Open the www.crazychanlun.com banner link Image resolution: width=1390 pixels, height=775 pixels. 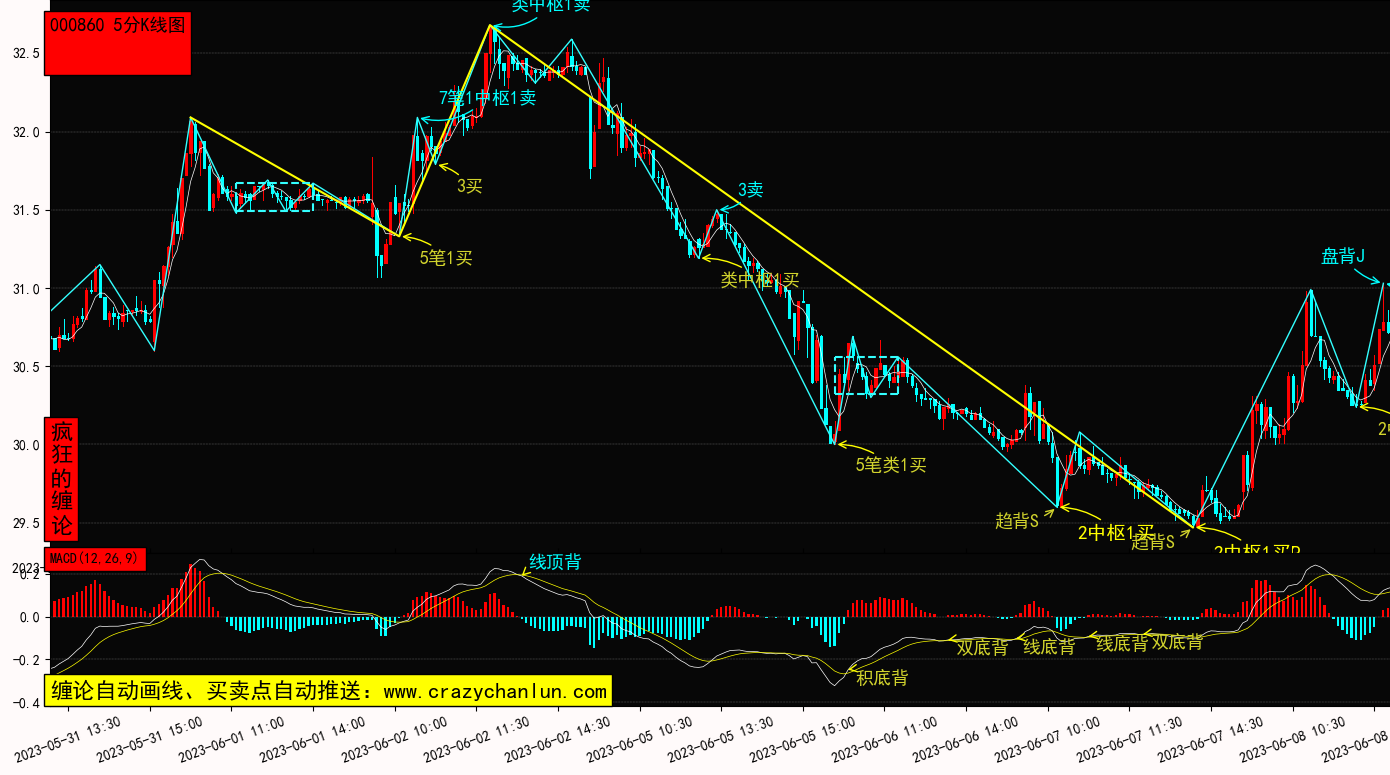point(328,691)
